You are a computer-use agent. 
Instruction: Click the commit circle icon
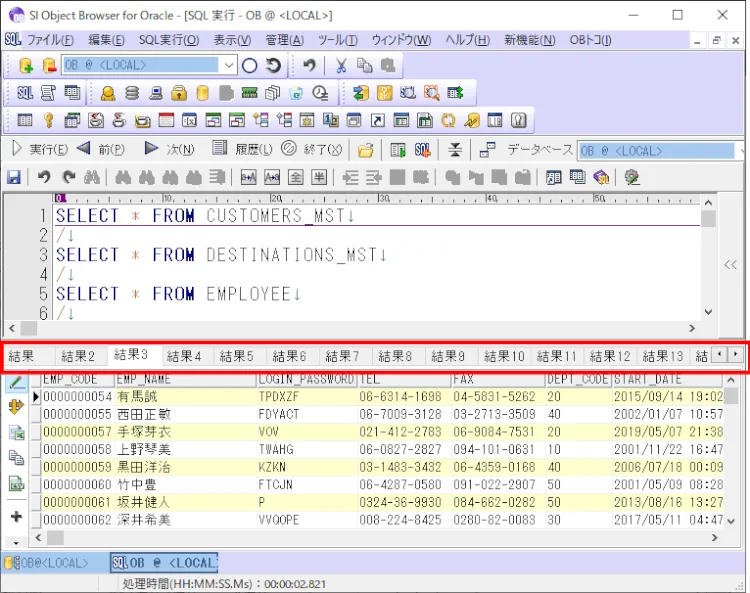[x=250, y=65]
